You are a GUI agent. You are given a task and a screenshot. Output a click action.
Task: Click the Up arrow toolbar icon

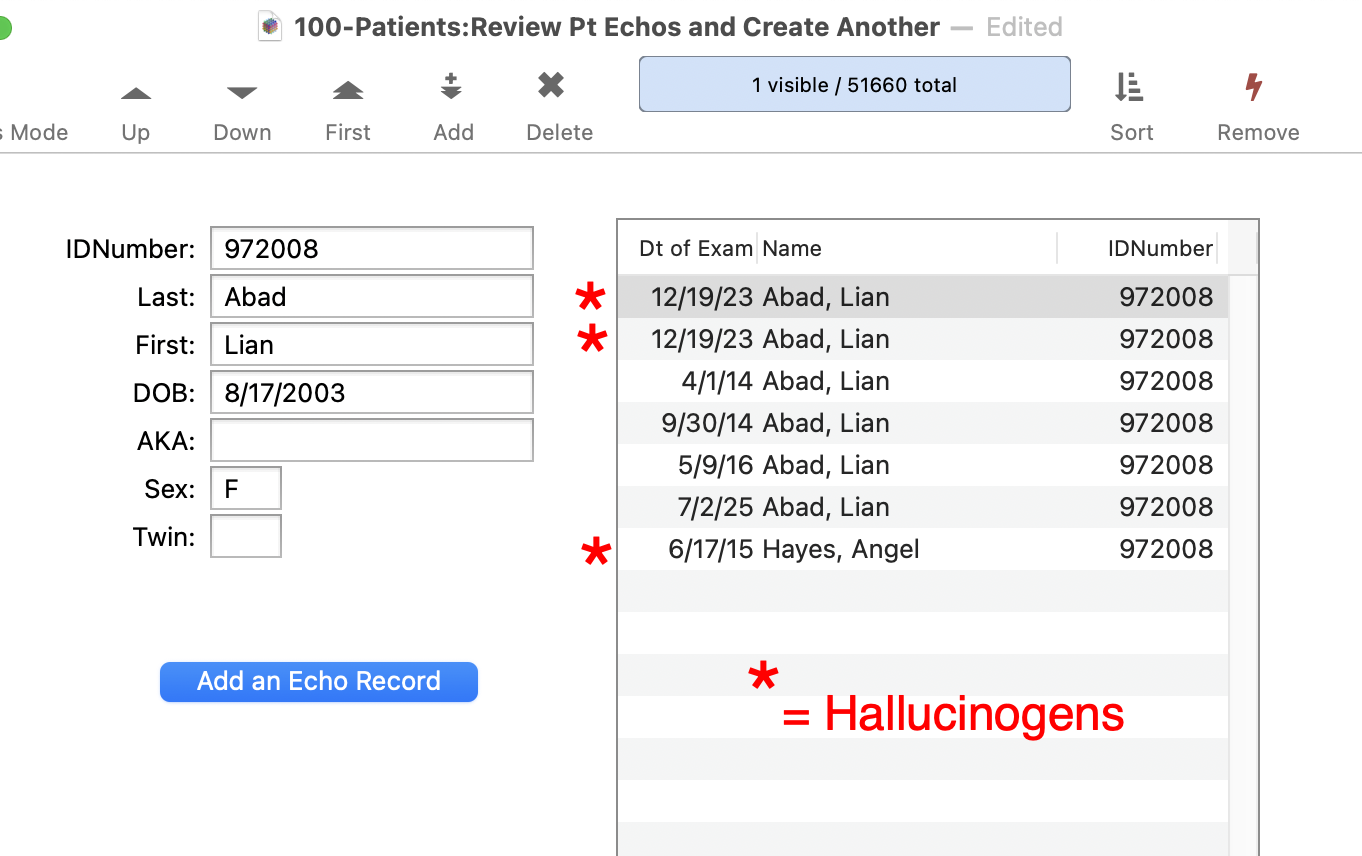136,94
